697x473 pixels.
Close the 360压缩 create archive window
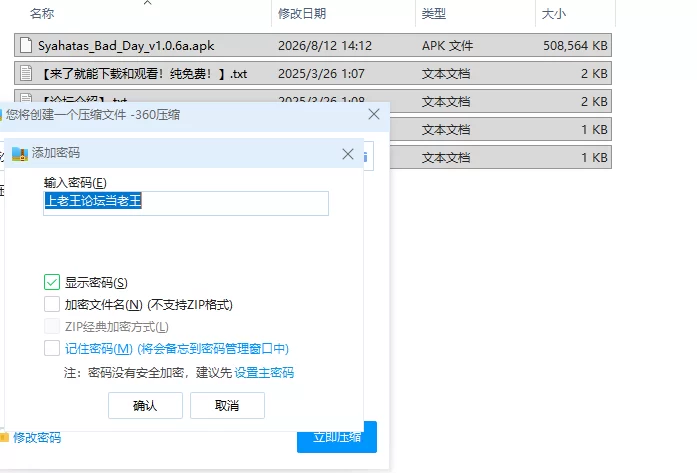point(374,114)
